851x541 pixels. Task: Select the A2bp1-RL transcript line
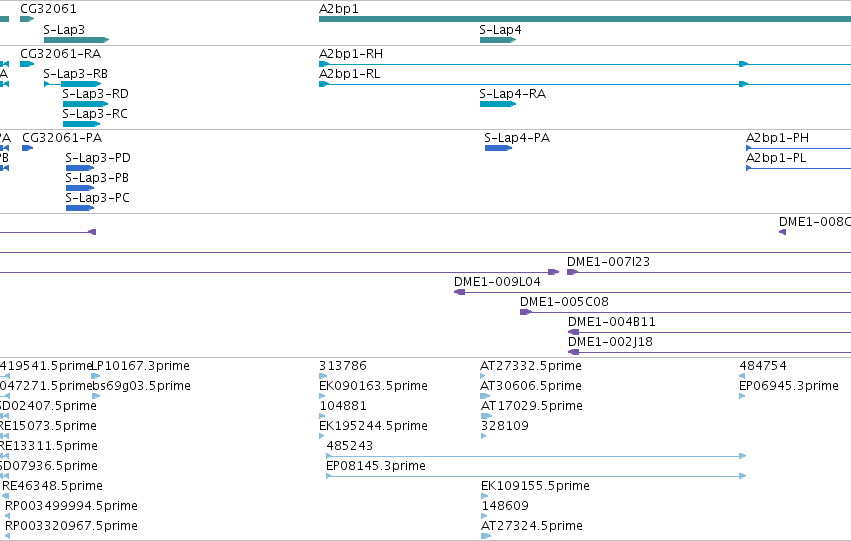pyautogui.click(x=585, y=84)
